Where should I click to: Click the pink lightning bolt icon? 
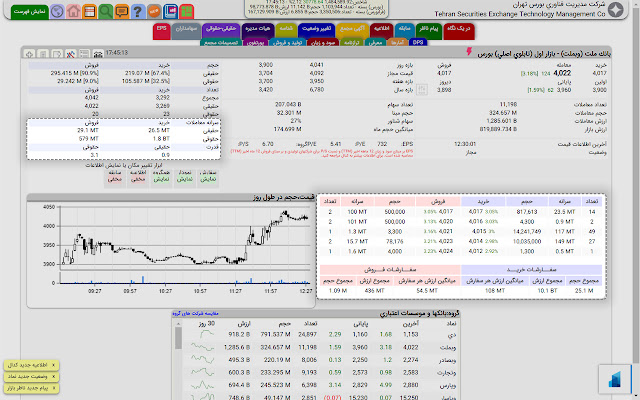469,52
